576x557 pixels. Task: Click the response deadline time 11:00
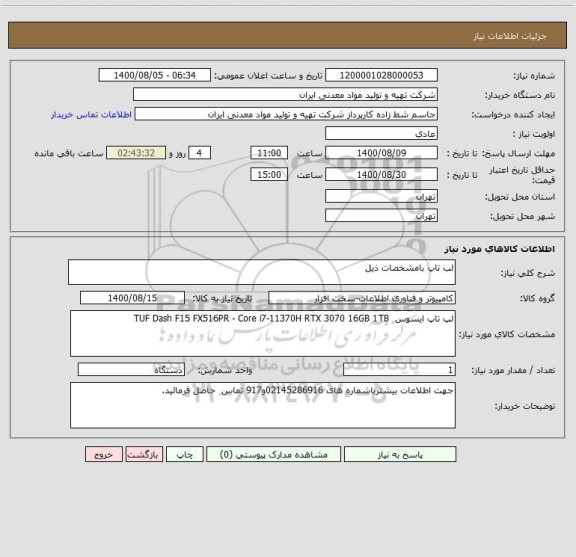coord(269,153)
